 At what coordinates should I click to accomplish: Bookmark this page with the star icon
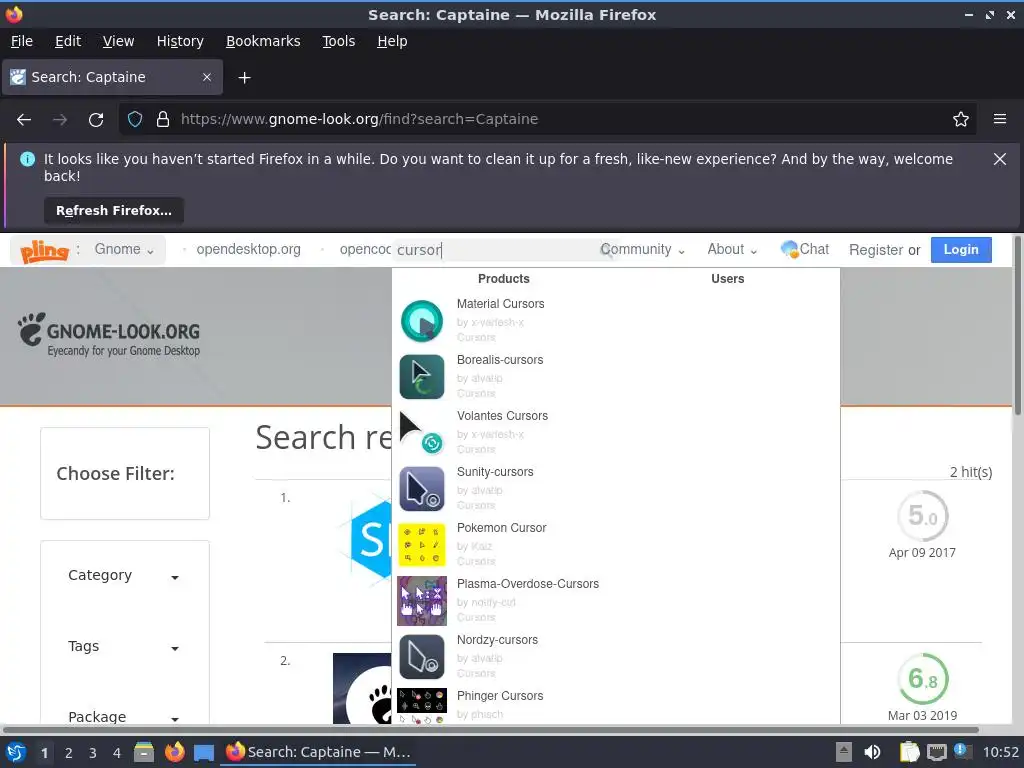[x=961, y=120]
